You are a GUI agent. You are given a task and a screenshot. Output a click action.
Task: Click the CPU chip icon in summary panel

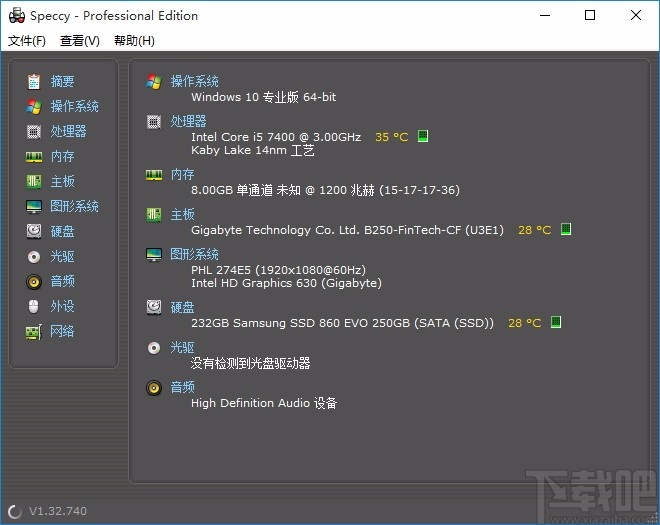click(154, 122)
